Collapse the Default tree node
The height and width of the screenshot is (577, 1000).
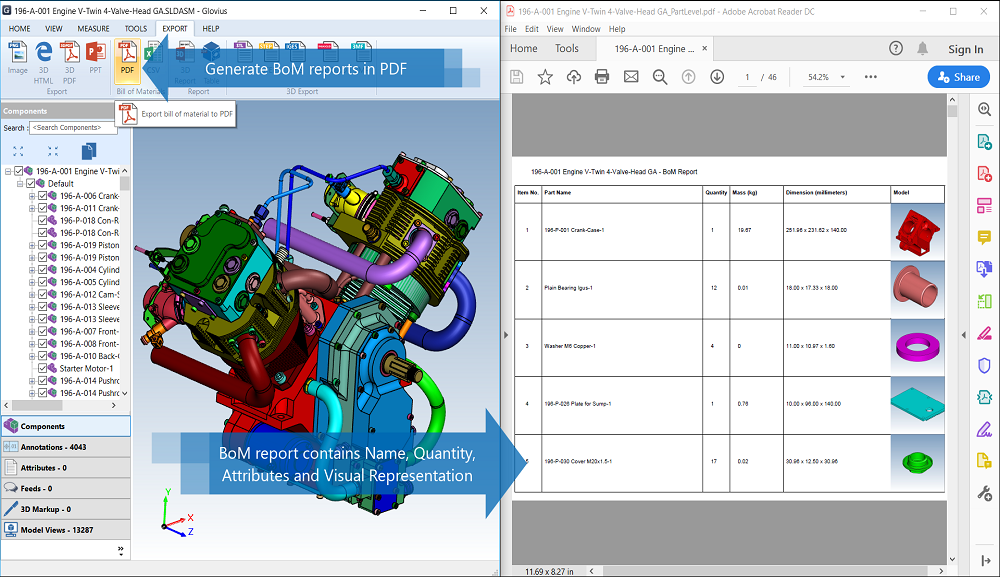click(x=20, y=184)
